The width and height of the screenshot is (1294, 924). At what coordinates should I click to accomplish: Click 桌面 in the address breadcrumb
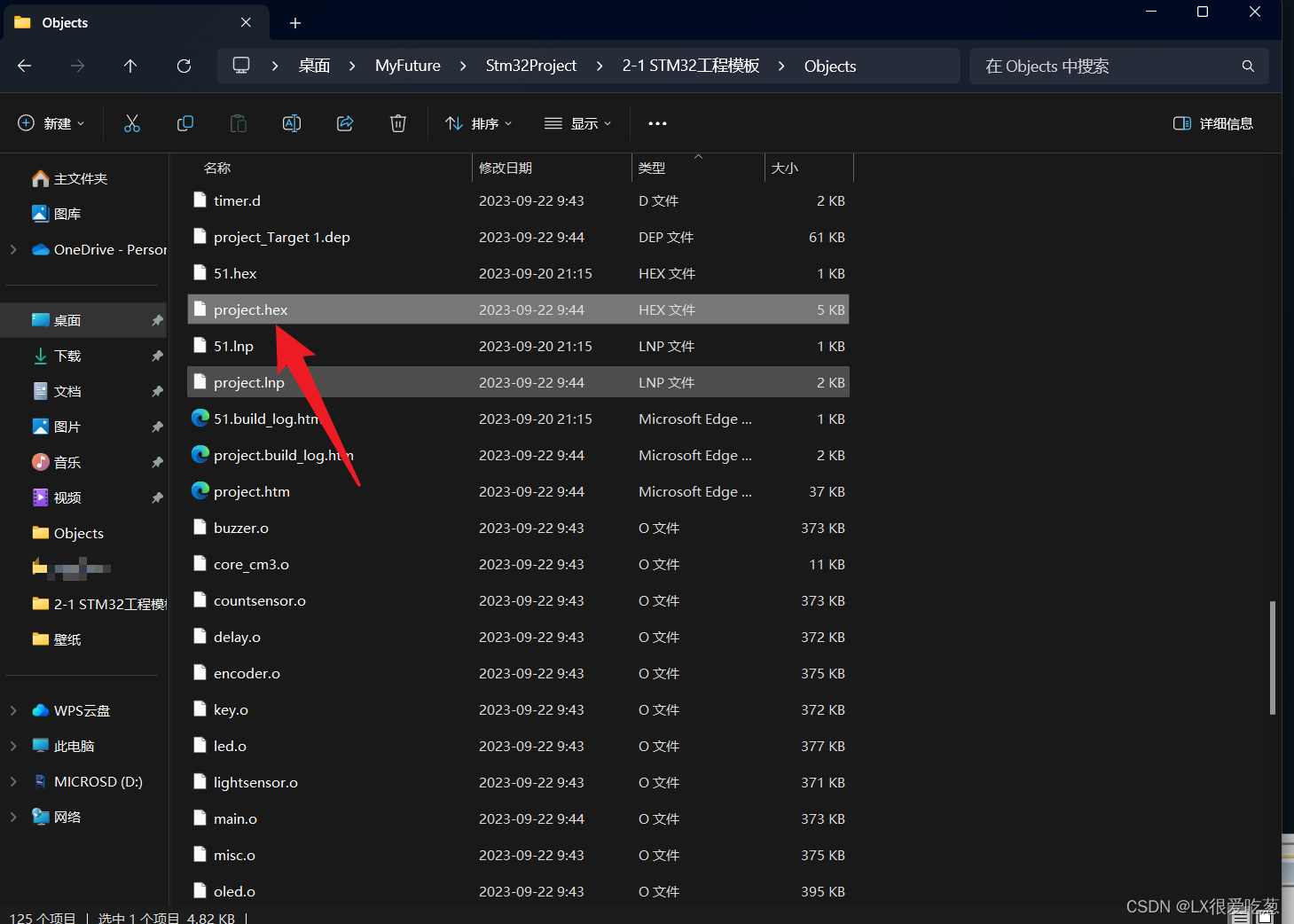click(x=314, y=66)
